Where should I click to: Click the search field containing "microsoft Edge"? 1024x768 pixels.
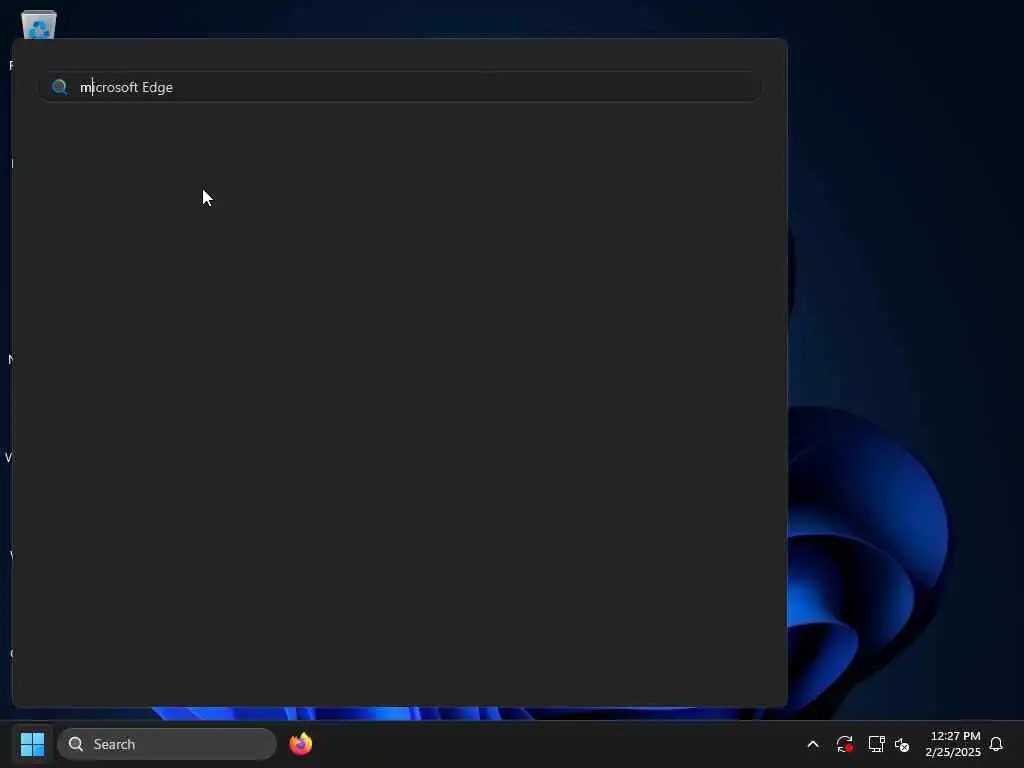400,87
